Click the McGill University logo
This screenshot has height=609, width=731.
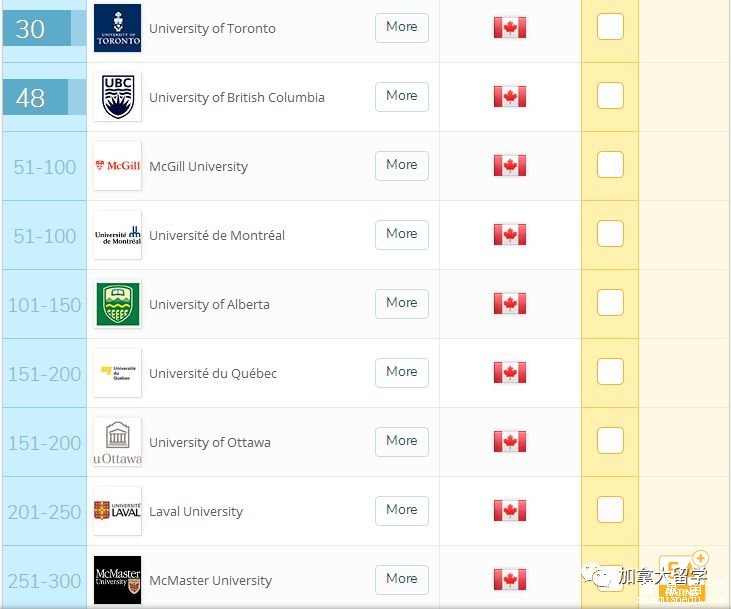(x=117, y=166)
